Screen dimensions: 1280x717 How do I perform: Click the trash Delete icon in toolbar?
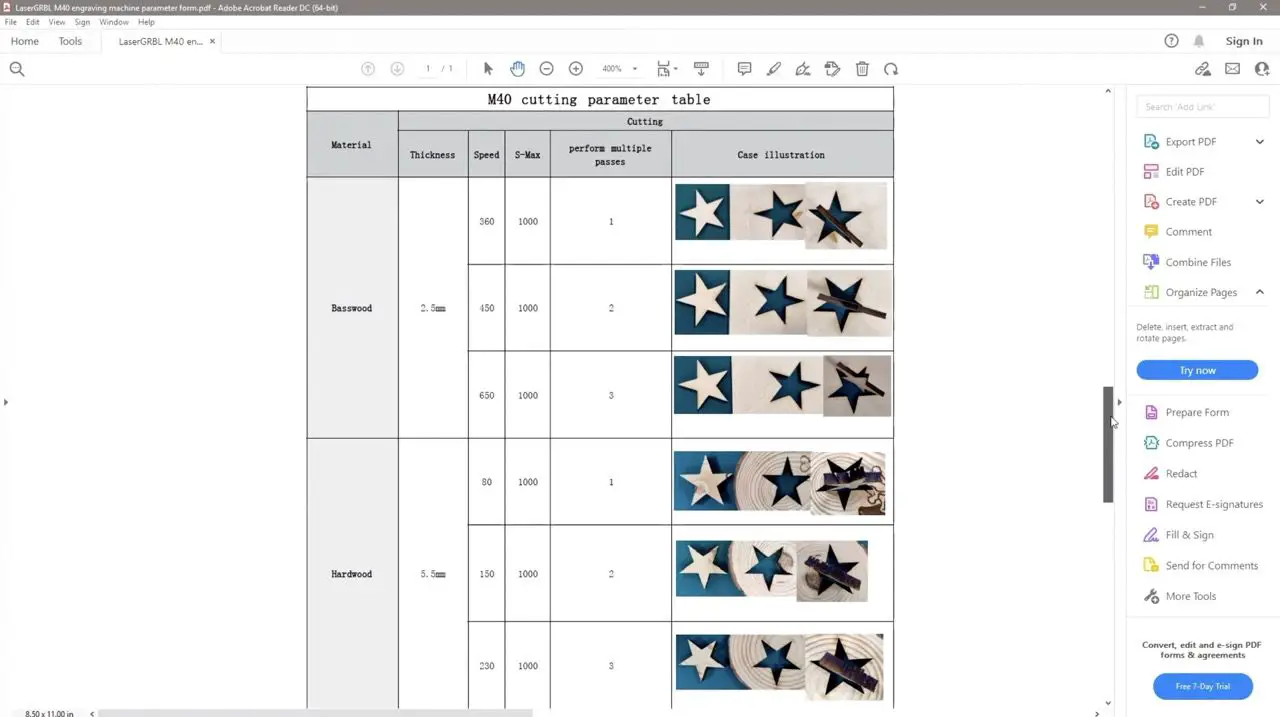(x=862, y=69)
